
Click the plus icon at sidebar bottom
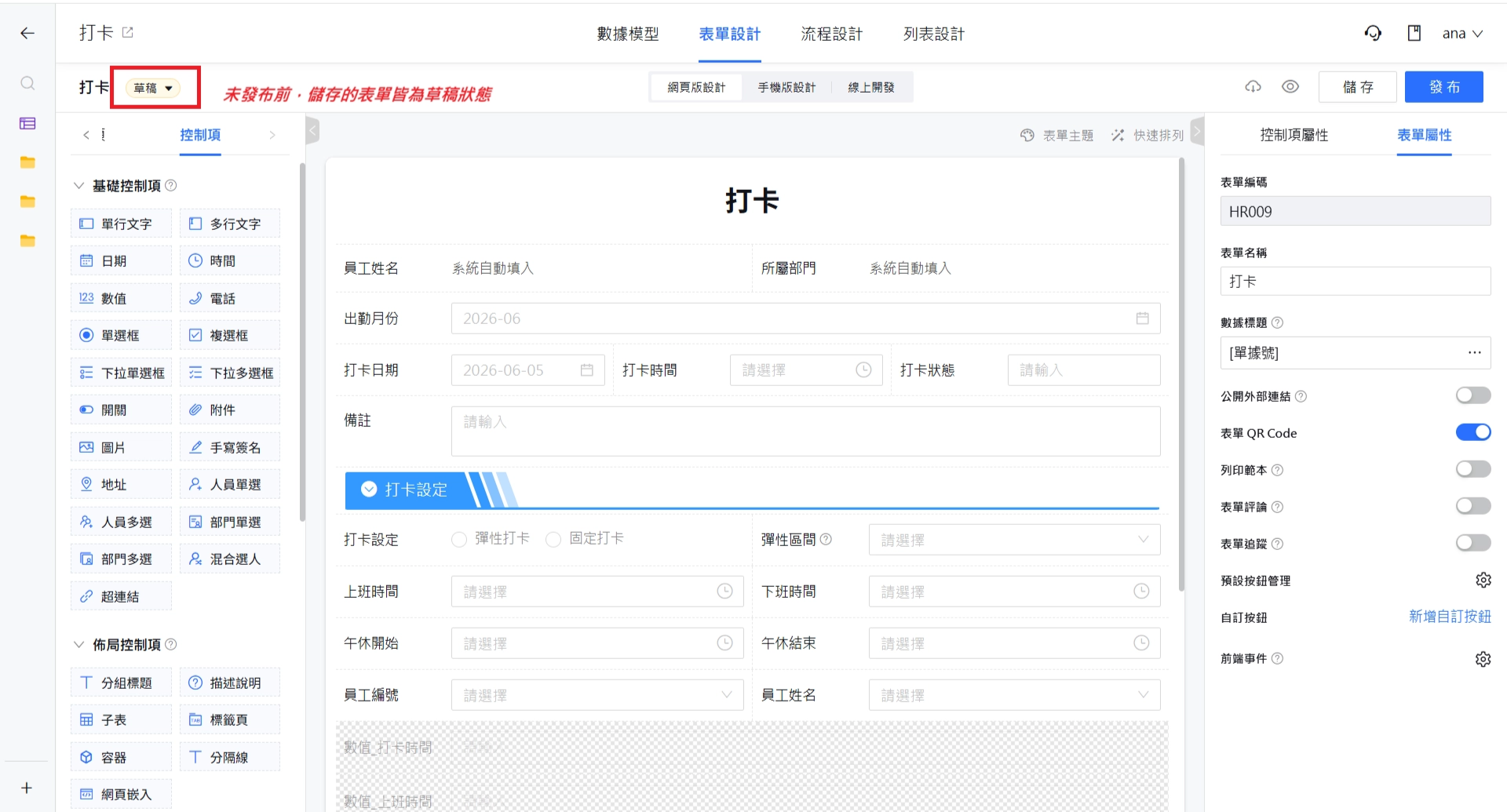click(x=27, y=788)
